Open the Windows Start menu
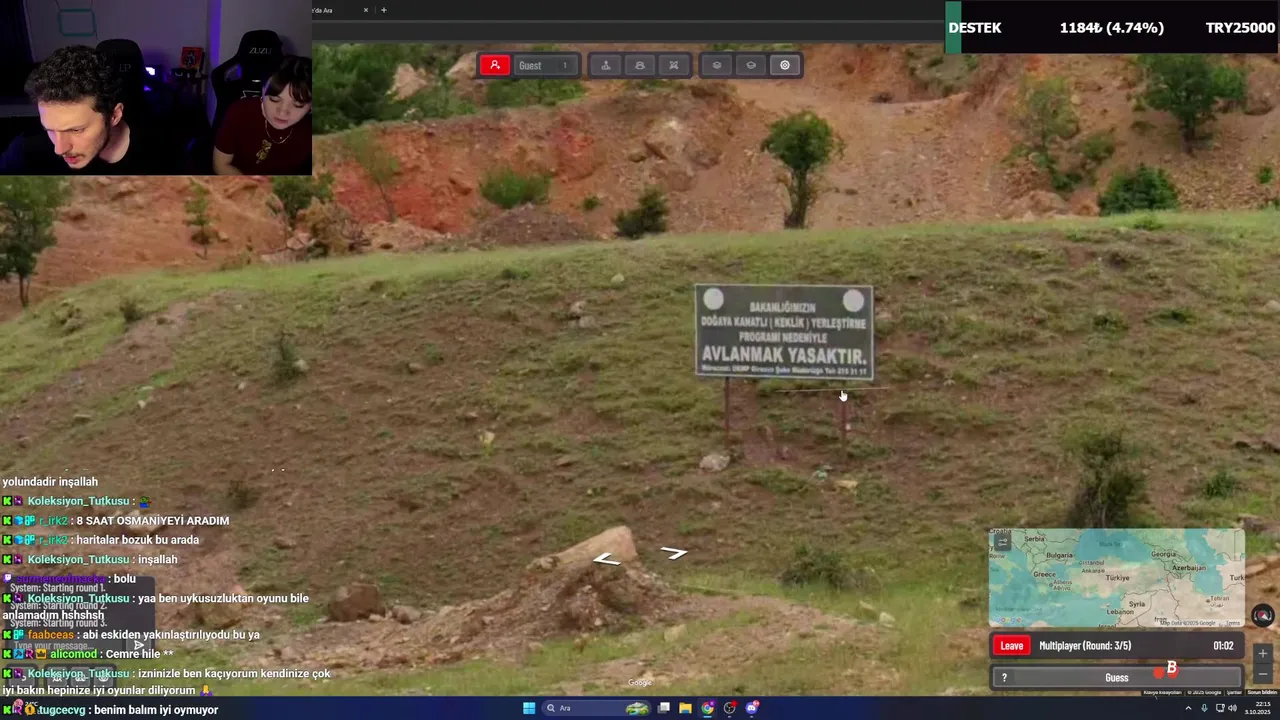Viewport: 1280px width, 720px height. tap(529, 708)
